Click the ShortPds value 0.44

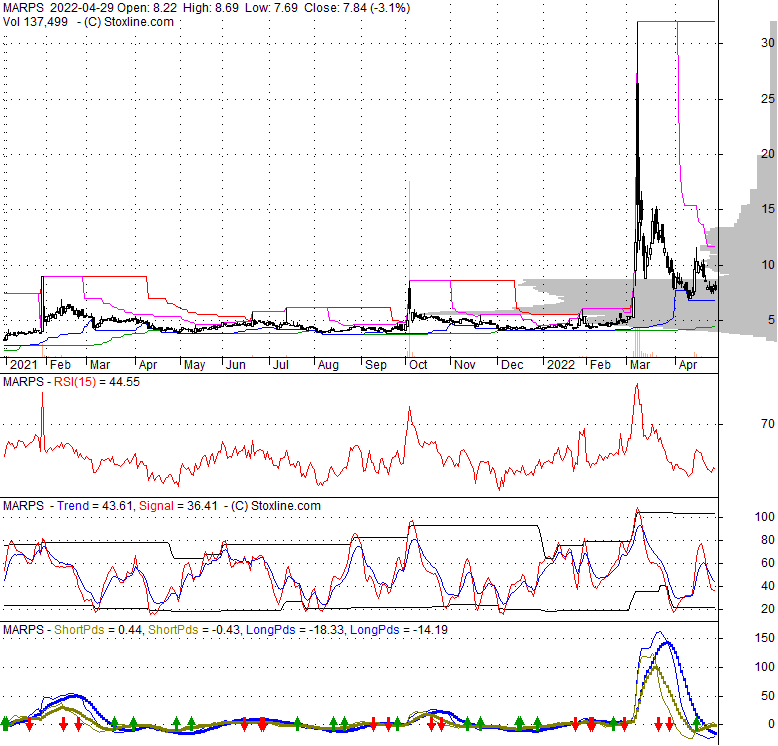(129, 630)
